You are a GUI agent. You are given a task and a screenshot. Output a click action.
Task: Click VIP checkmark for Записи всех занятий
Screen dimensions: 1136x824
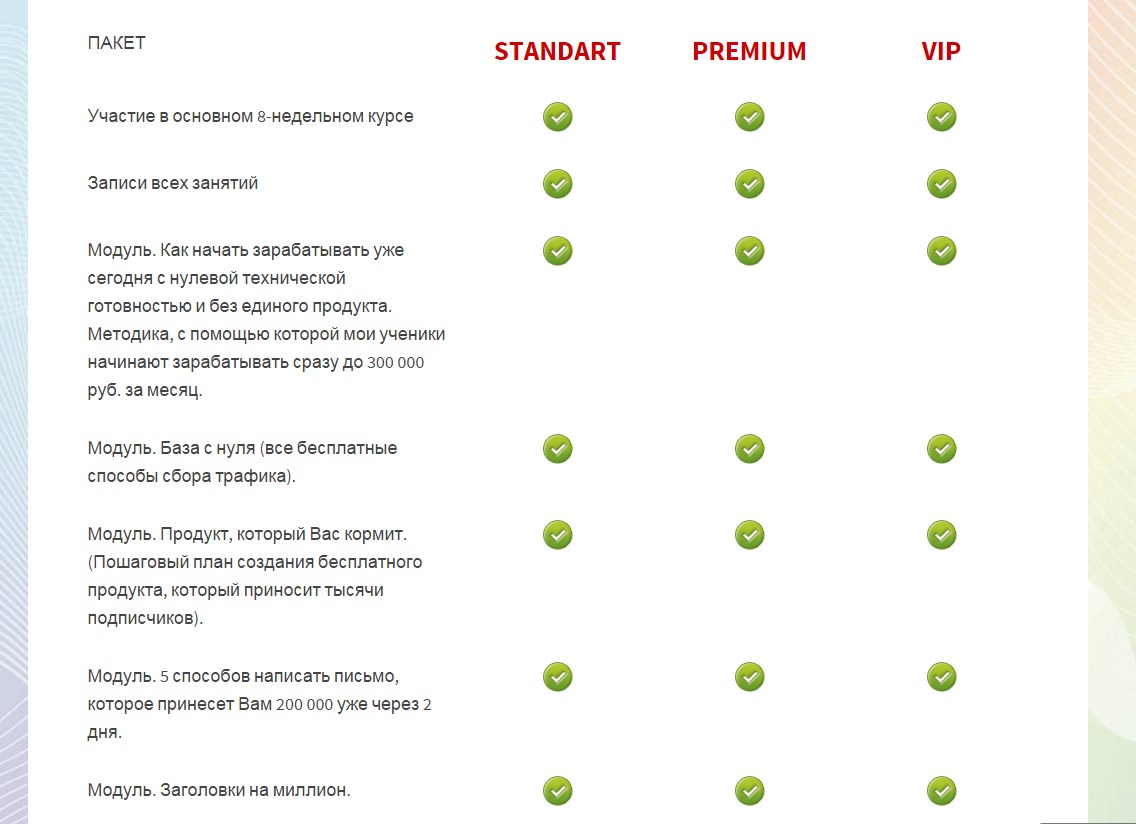(x=941, y=184)
